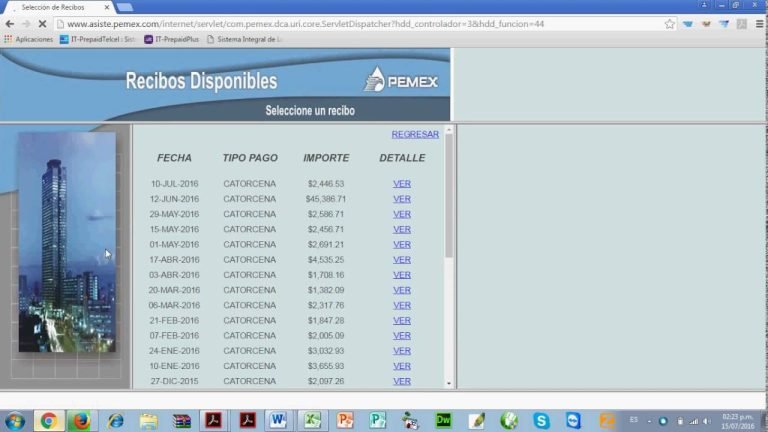The height and width of the screenshot is (432, 768).
Task: Click the $4,535.25 amount
Action: [x=326, y=260]
